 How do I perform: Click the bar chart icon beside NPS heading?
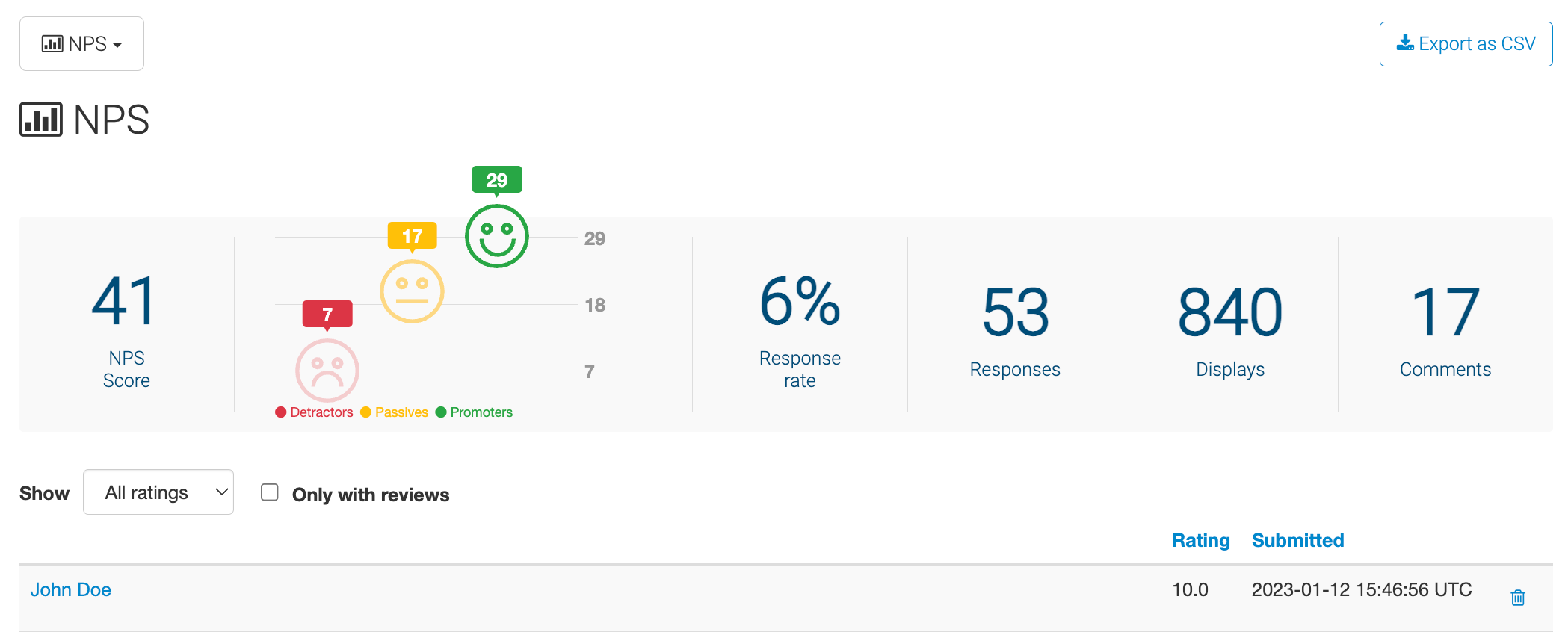[x=41, y=120]
